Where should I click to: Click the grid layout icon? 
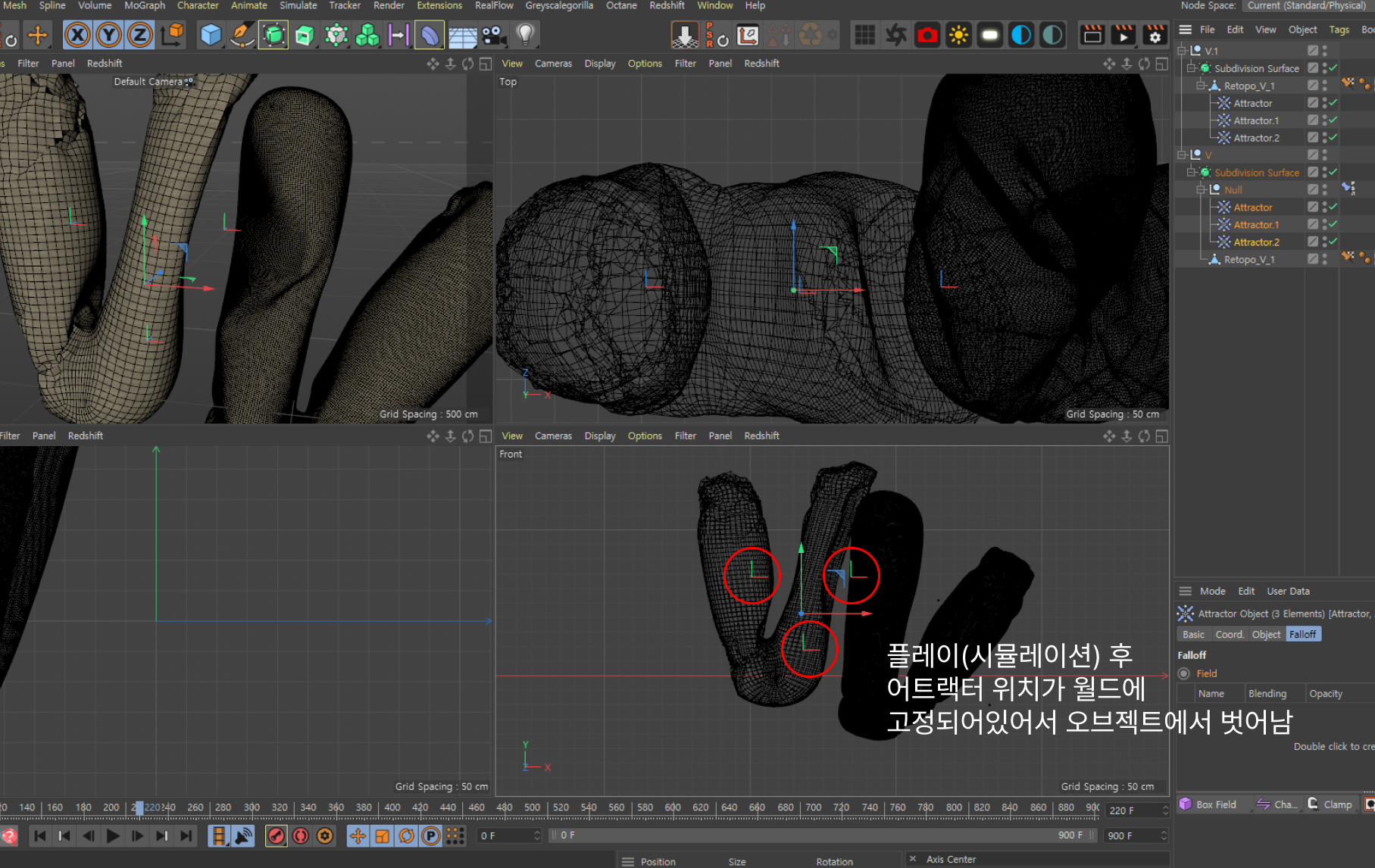coord(864,35)
